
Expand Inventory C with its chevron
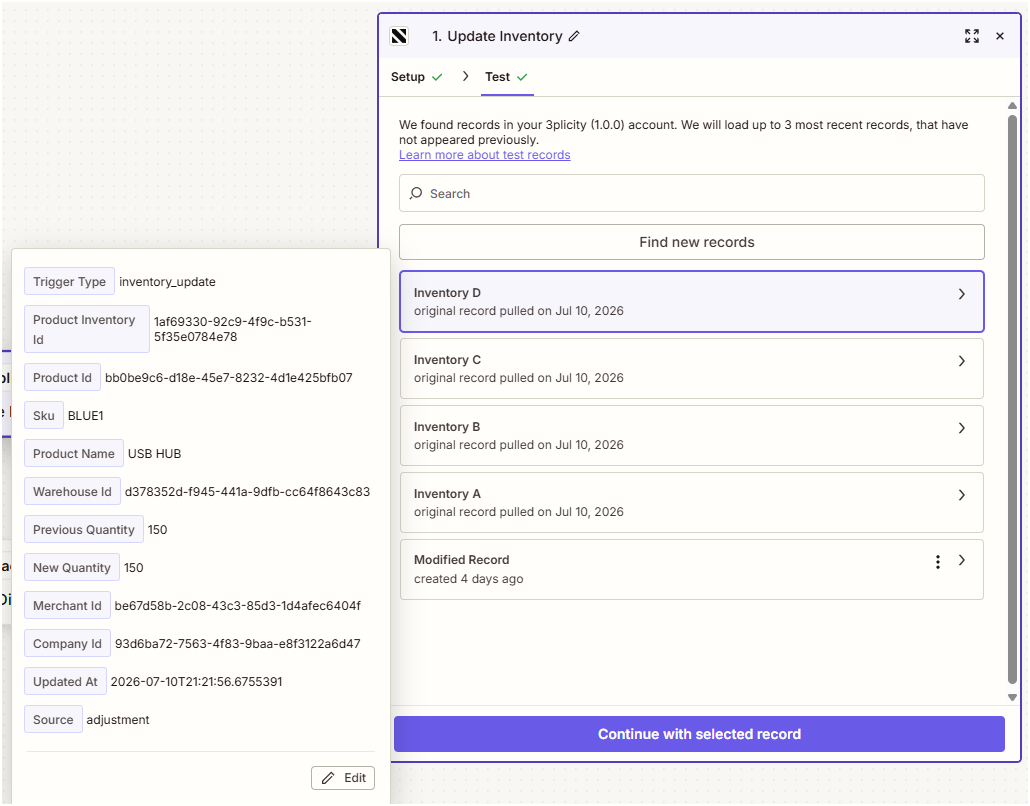(x=962, y=361)
